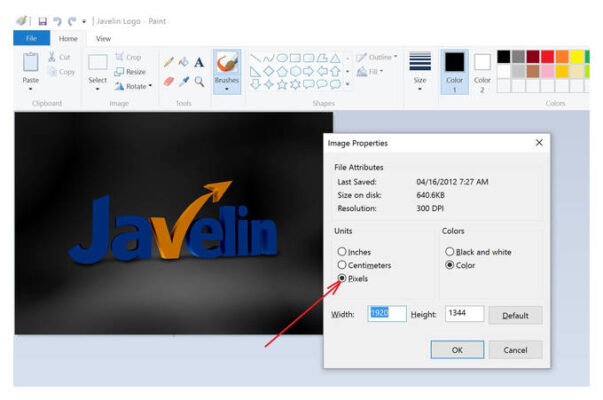This screenshot has width=603, height=400.
Task: Select the Triangle shape
Action: tap(335, 58)
